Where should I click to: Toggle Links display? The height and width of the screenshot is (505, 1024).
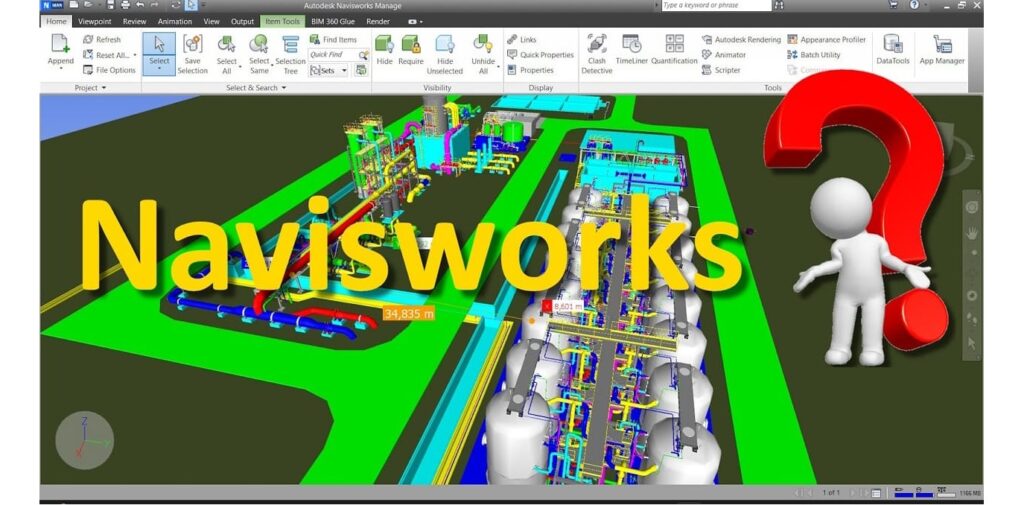pyautogui.click(x=522, y=40)
